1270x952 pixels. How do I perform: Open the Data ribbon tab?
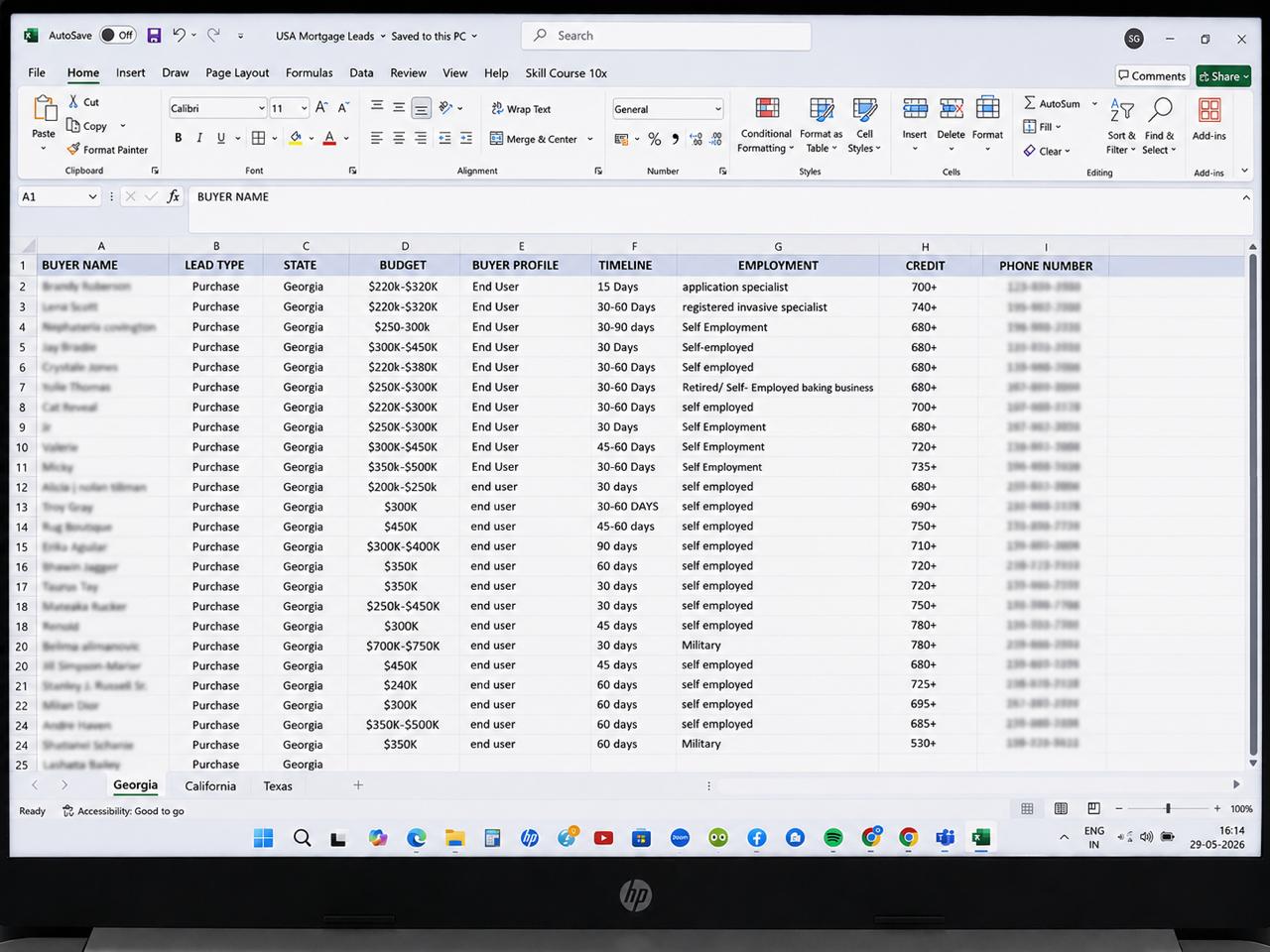click(361, 72)
